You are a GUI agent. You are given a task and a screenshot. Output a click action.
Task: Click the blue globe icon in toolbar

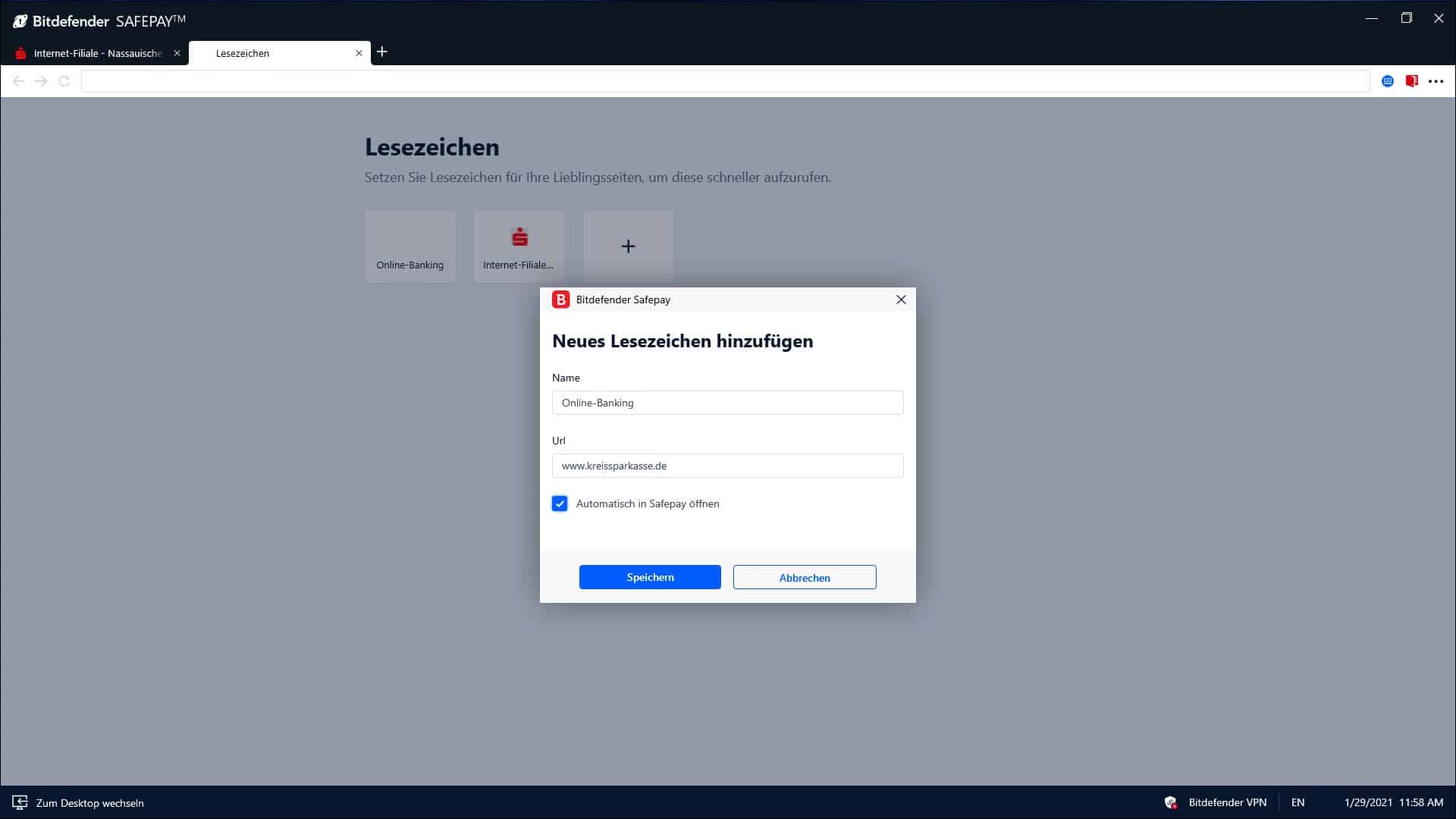click(x=1388, y=81)
